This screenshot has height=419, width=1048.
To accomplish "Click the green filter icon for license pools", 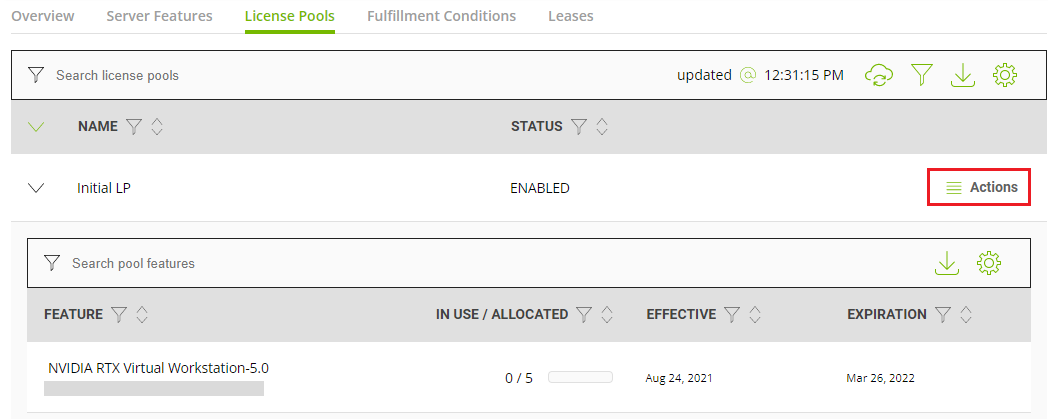I will point(921,75).
